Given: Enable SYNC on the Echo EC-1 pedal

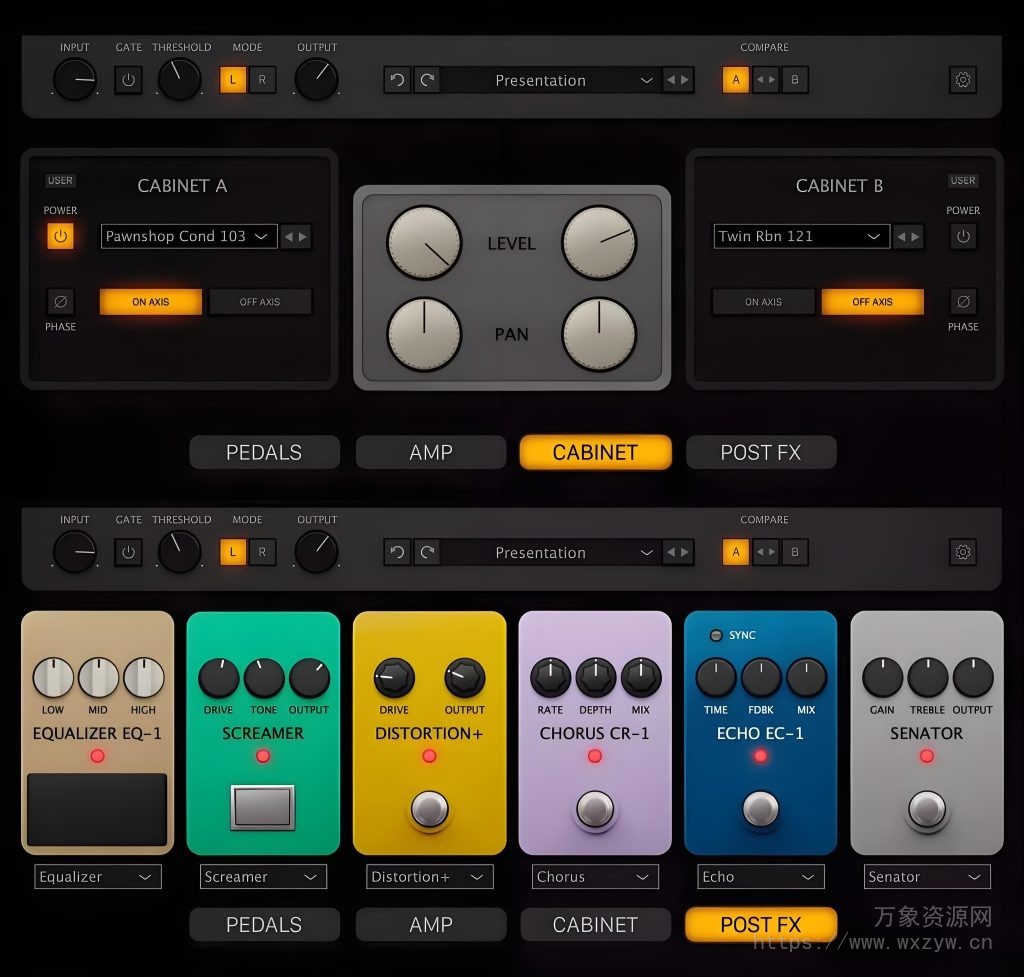Looking at the screenshot, I should tap(717, 634).
